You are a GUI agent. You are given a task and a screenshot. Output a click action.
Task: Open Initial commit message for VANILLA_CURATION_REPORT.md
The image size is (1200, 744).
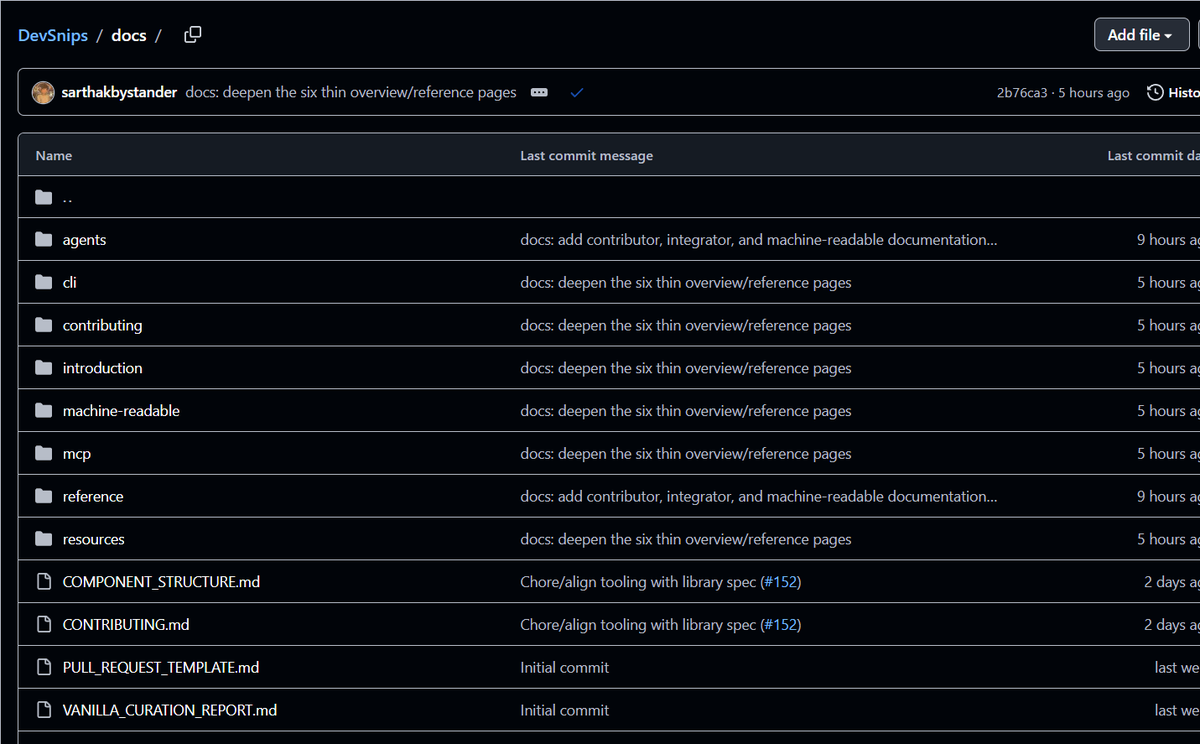[x=565, y=710]
